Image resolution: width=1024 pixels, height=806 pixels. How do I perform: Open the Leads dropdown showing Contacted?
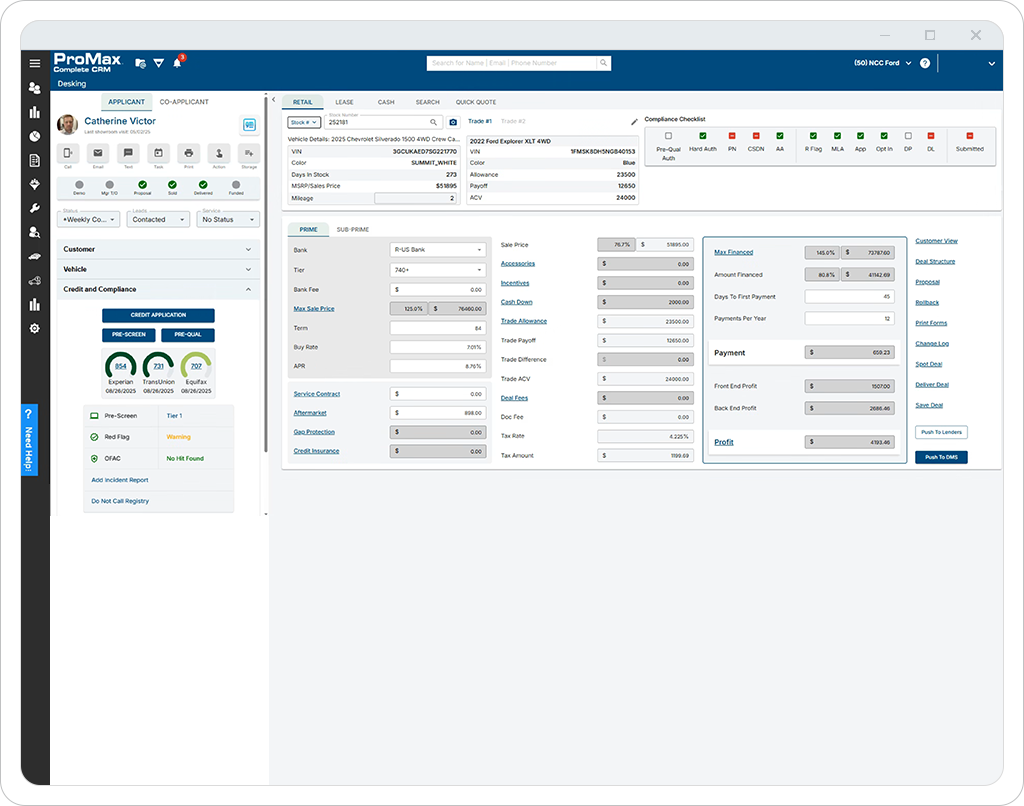[158, 219]
